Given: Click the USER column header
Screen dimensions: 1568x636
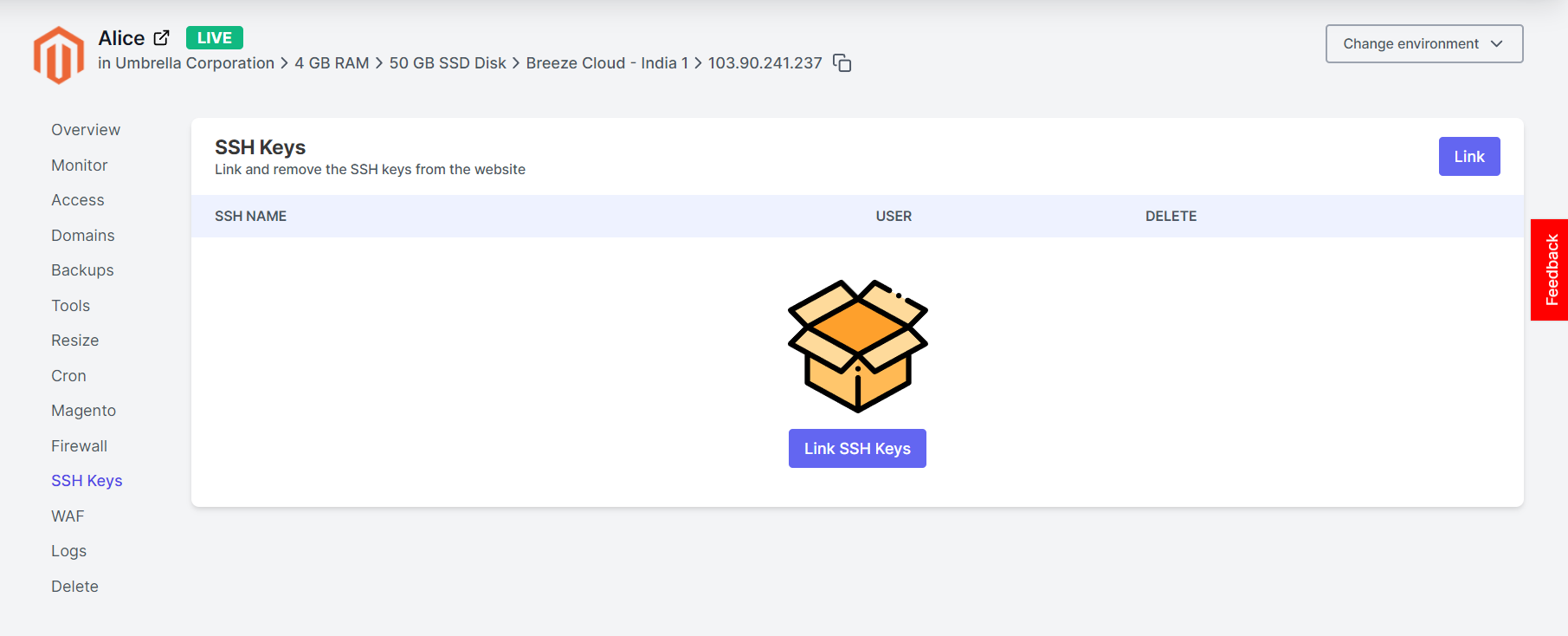Looking at the screenshot, I should pyautogui.click(x=894, y=217).
